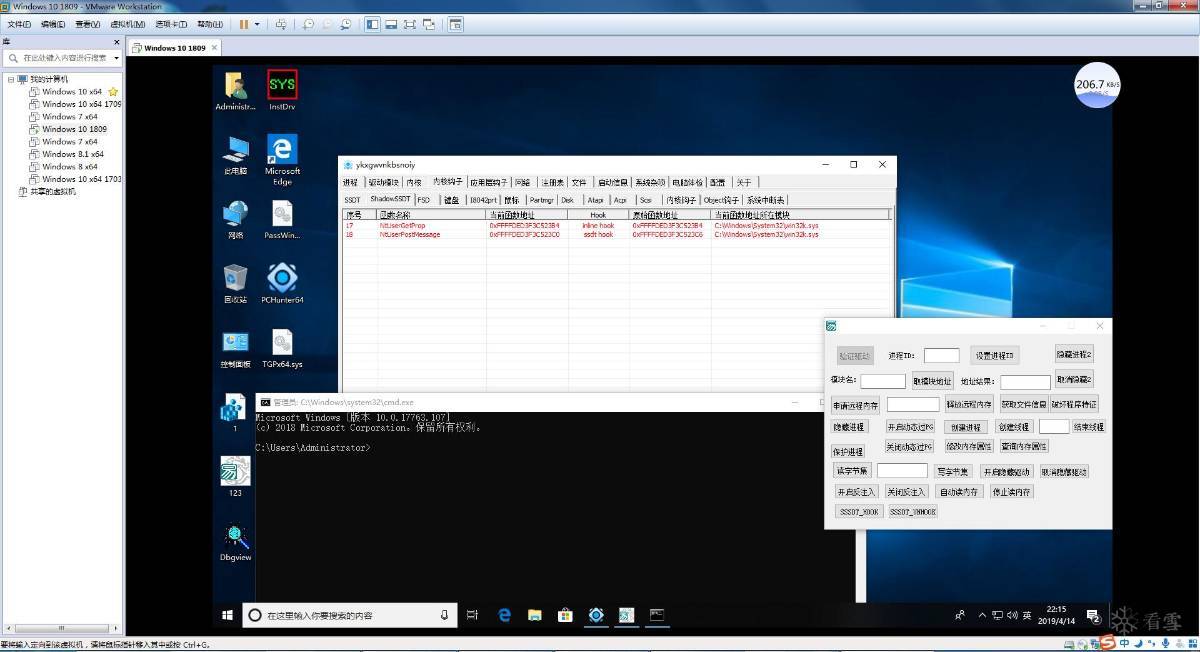1200x652 pixels.
Task: Open Edge from guest taskbar
Action: click(505, 615)
